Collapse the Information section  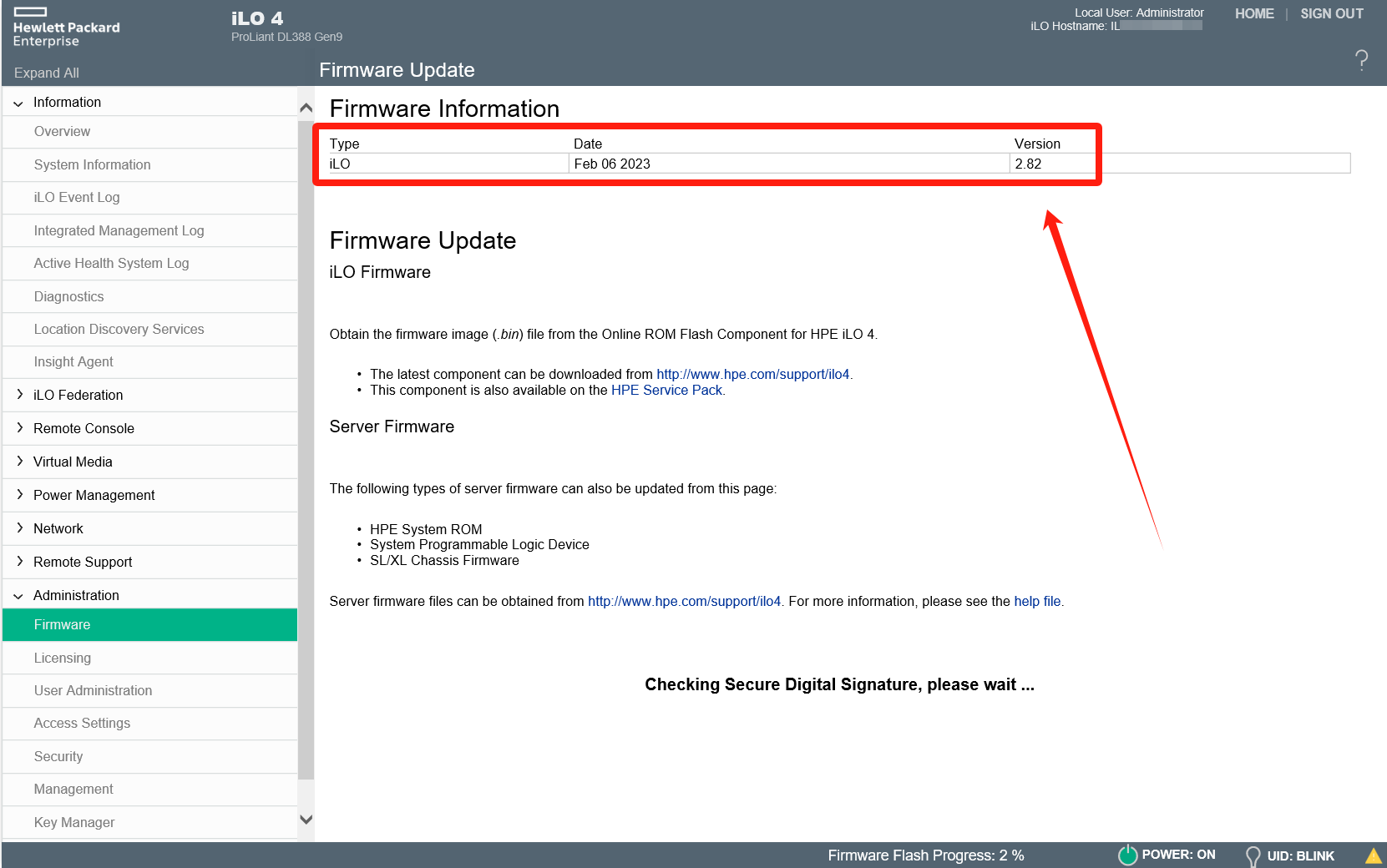[18, 103]
